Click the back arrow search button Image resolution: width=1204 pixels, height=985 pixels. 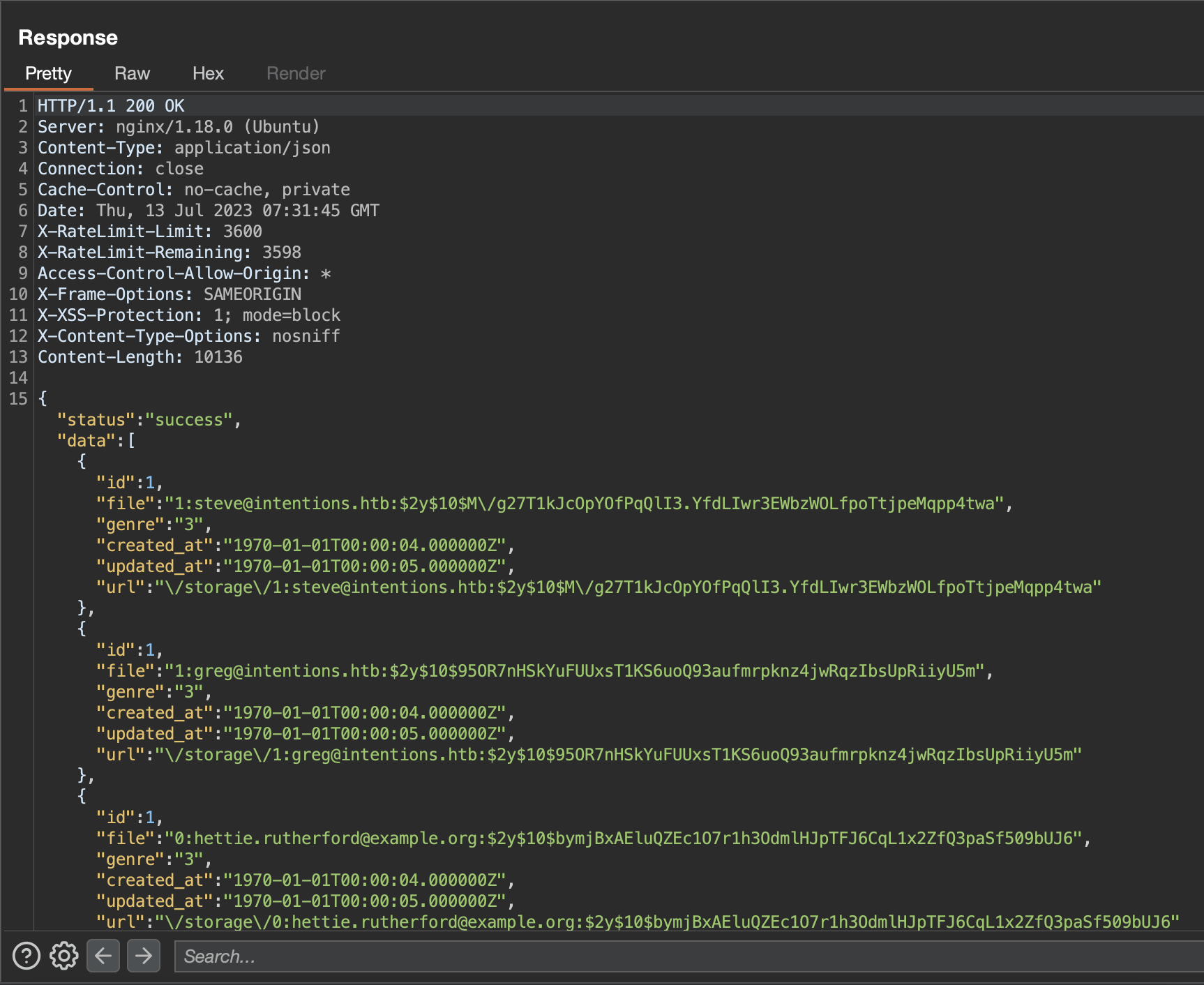(103, 956)
